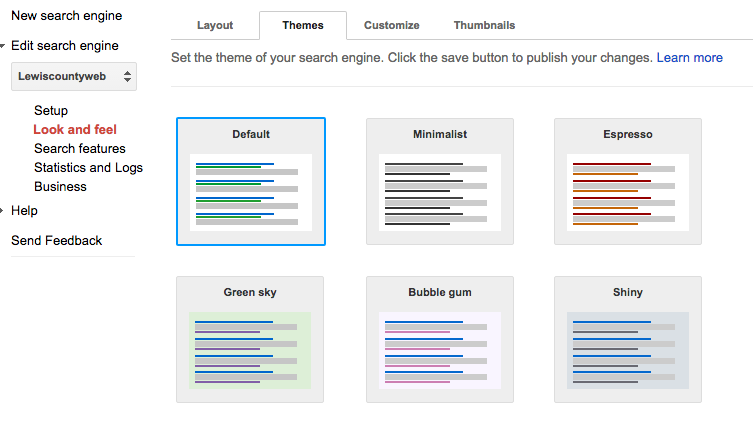This screenshot has height=425, width=753.
Task: Pick the Espresso theme card
Action: pos(628,181)
